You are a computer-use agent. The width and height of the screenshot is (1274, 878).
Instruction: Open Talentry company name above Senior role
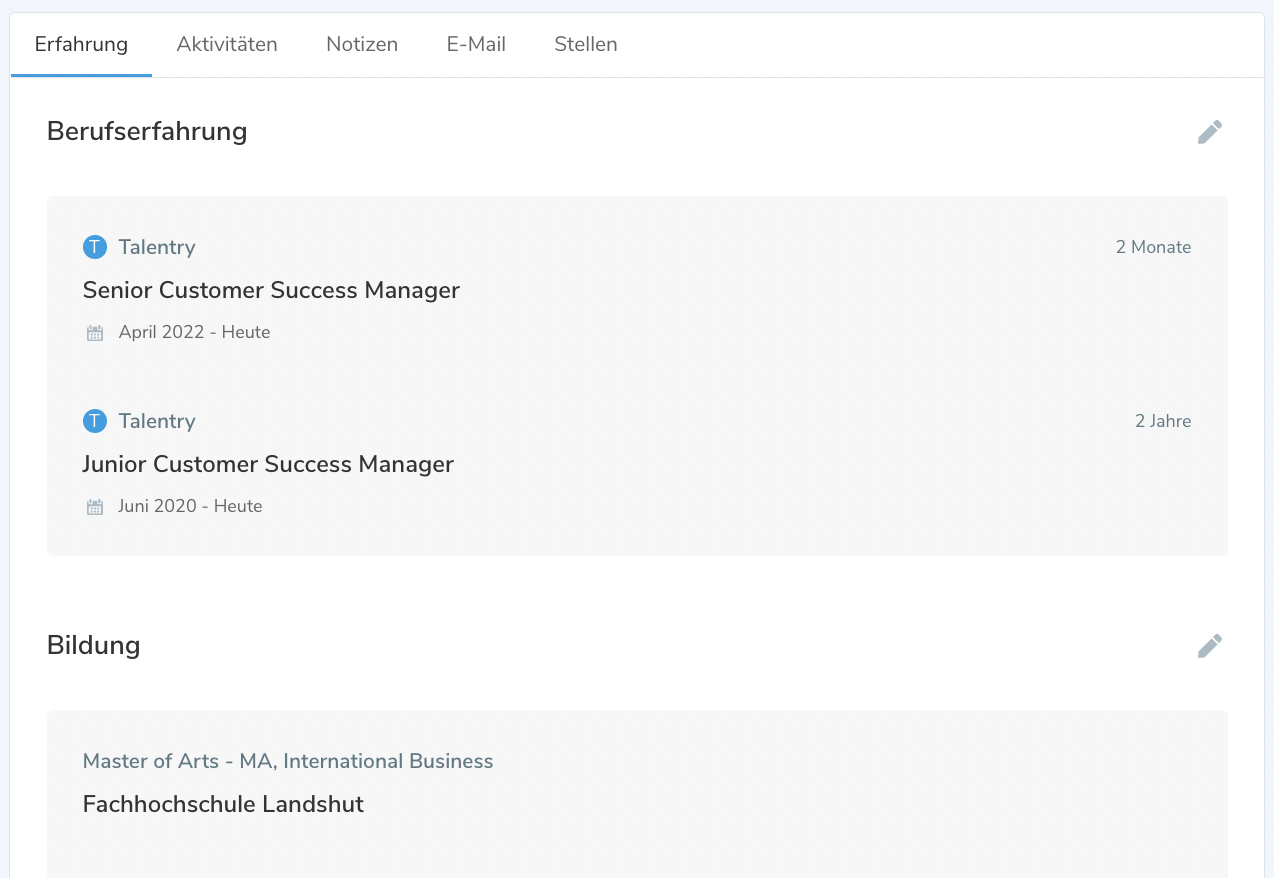[x=157, y=247]
